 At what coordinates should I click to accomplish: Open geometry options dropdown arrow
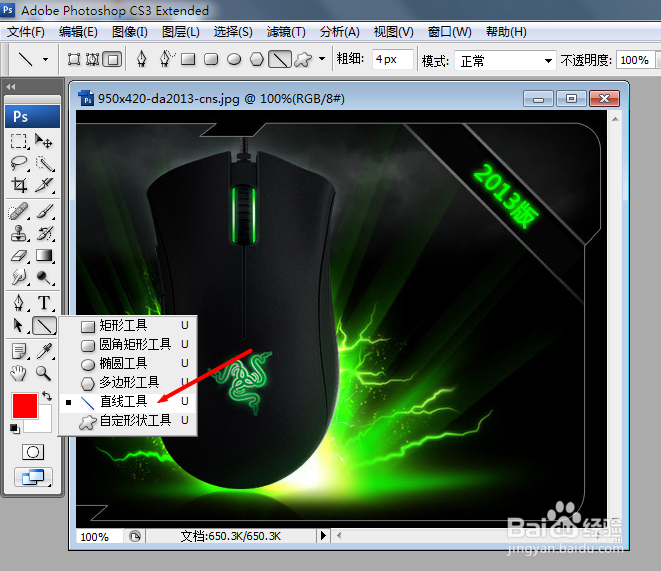tap(322, 59)
